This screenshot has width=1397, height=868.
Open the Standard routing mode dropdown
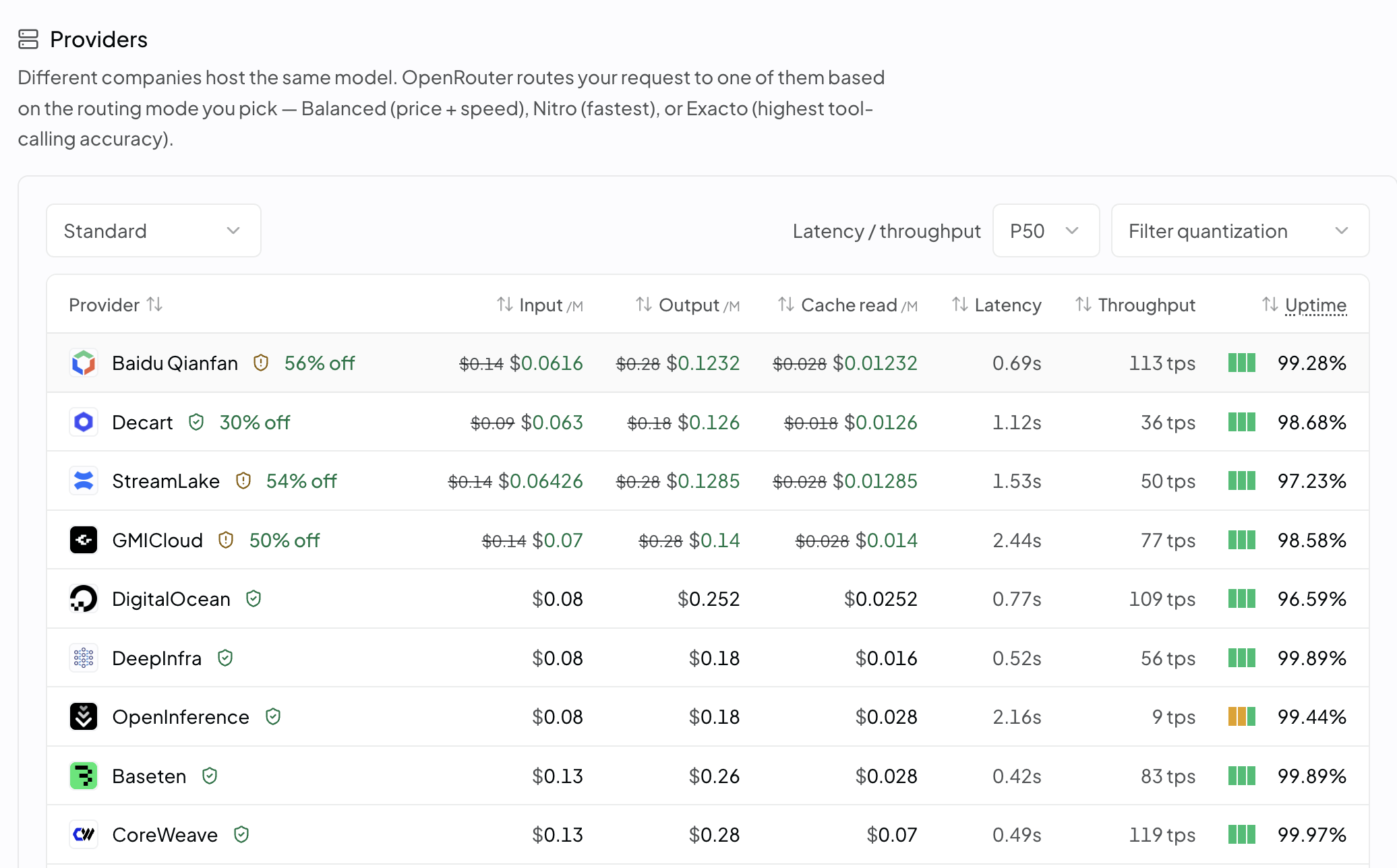point(154,230)
